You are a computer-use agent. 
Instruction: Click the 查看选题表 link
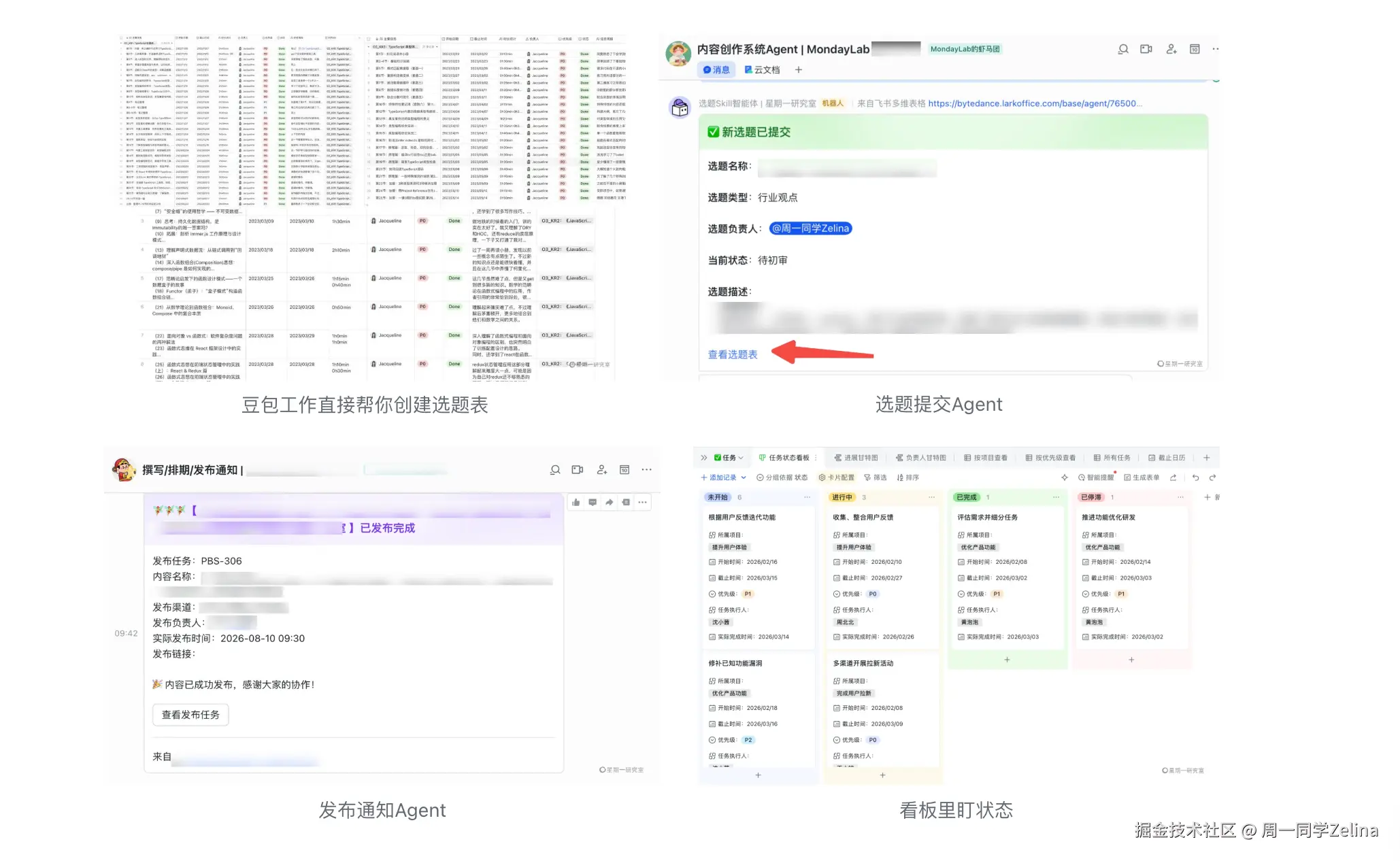click(x=733, y=354)
